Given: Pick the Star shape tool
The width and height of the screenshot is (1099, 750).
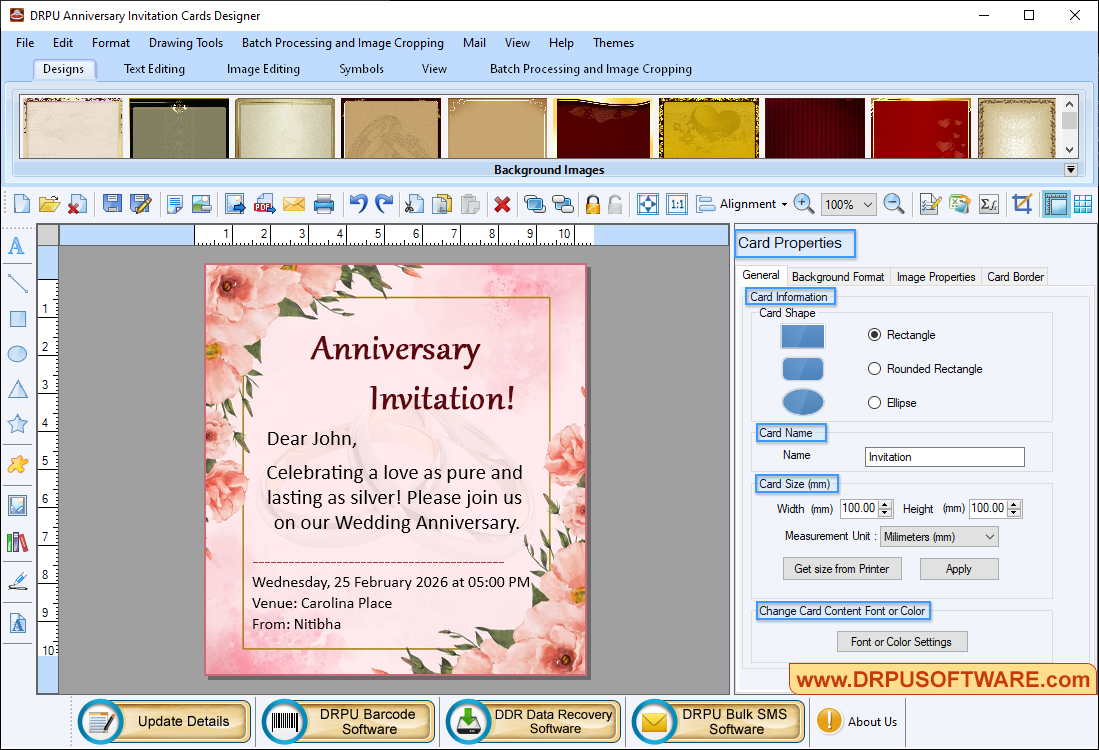Looking at the screenshot, I should coord(16,423).
